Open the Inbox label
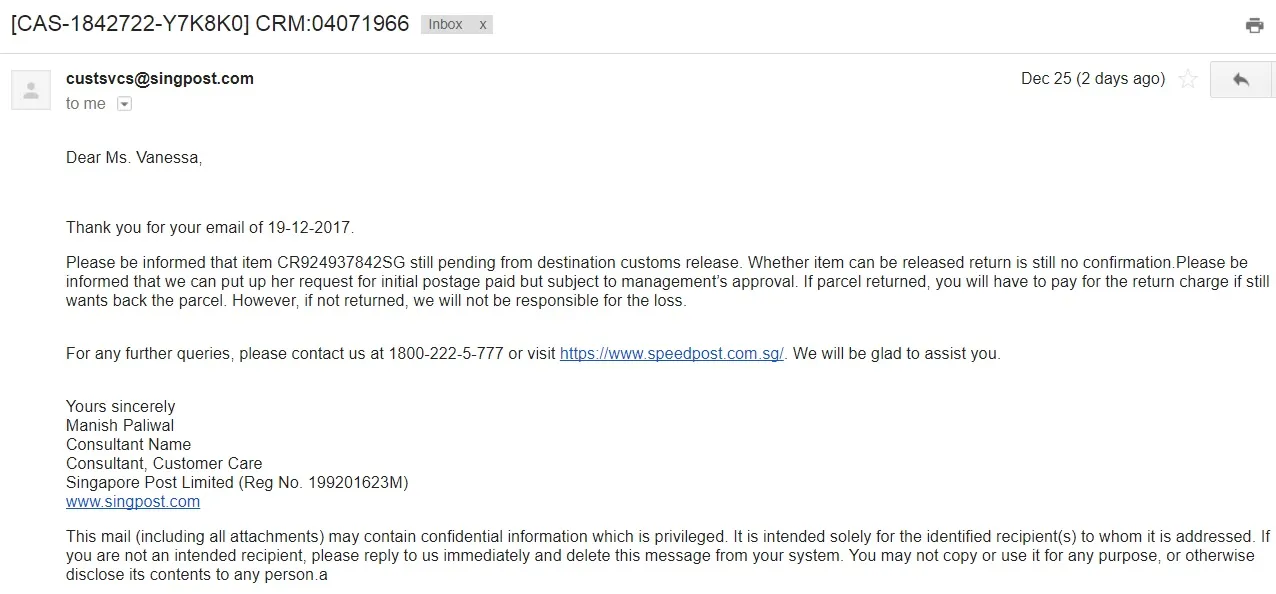 click(x=446, y=24)
